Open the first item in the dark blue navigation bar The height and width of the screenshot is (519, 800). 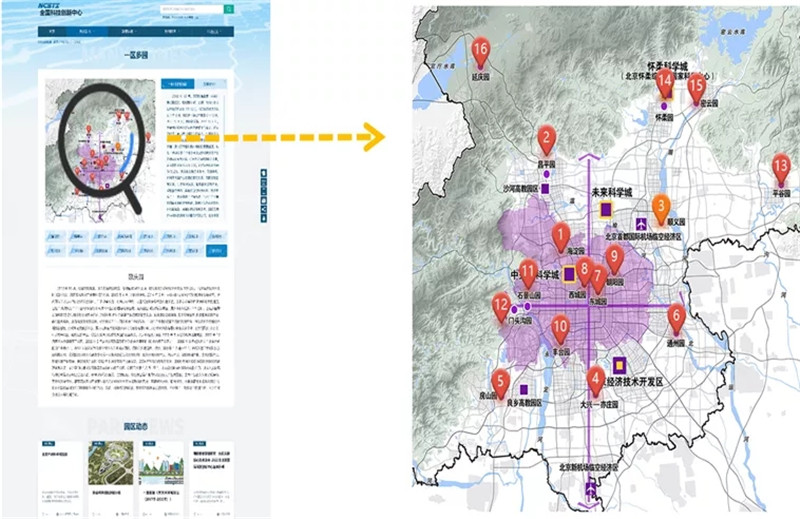point(52,32)
